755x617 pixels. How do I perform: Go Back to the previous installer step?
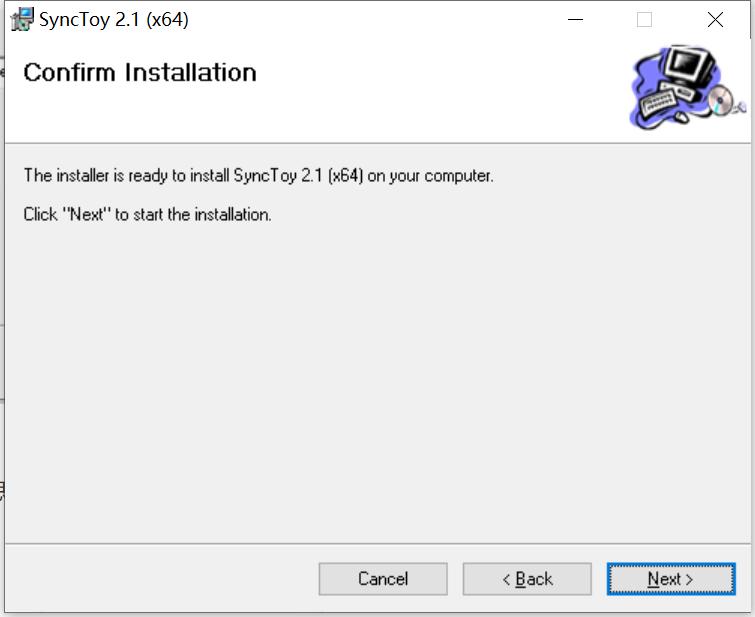(x=527, y=579)
